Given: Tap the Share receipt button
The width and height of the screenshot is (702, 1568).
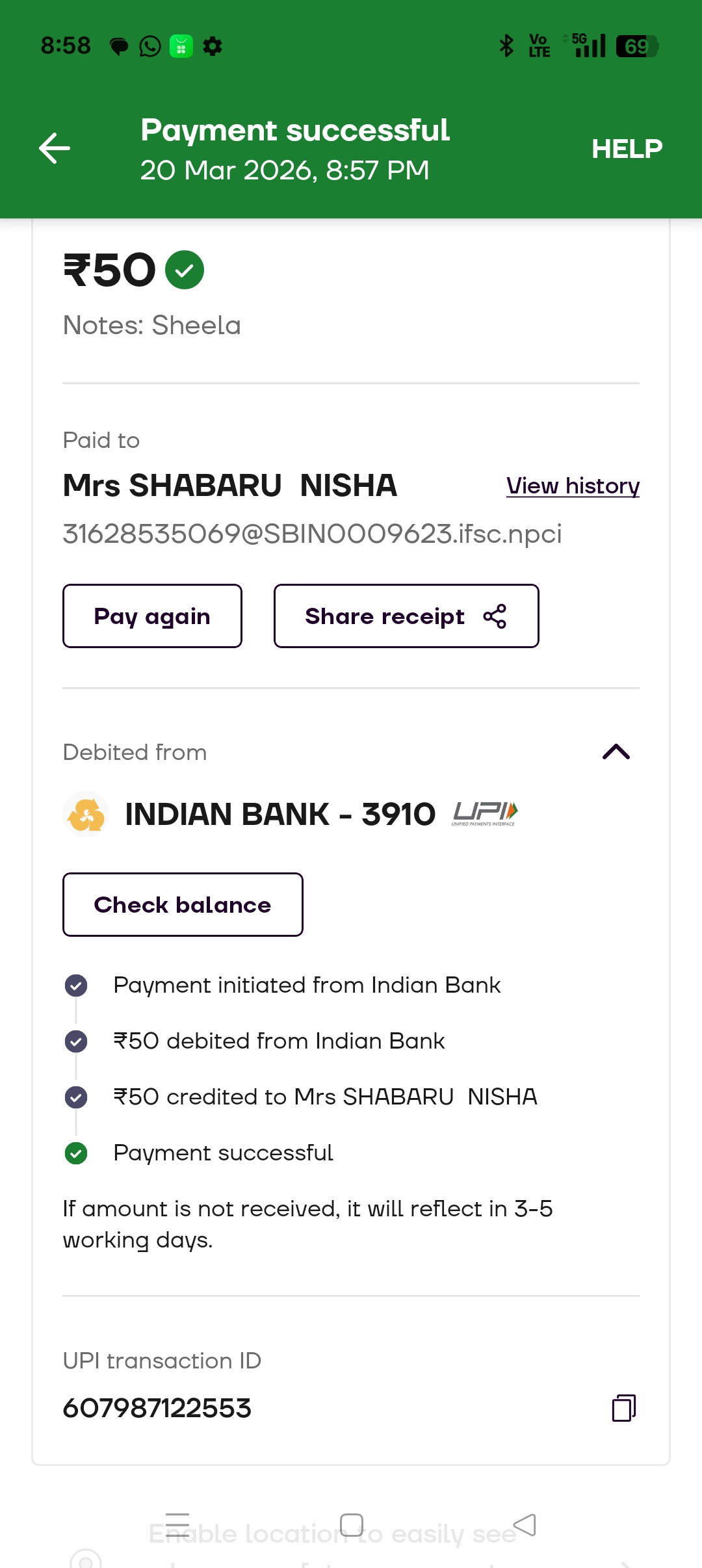Looking at the screenshot, I should click(385, 616).
